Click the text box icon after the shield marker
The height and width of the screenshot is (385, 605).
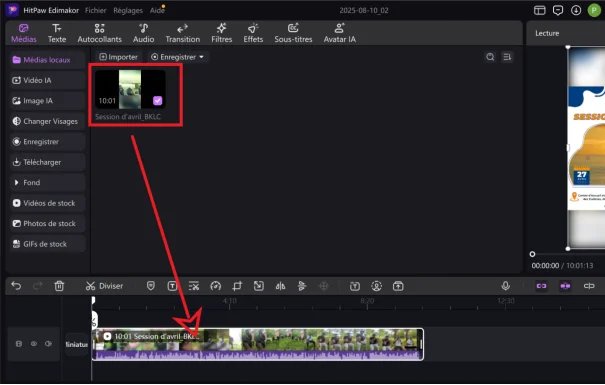point(172,286)
